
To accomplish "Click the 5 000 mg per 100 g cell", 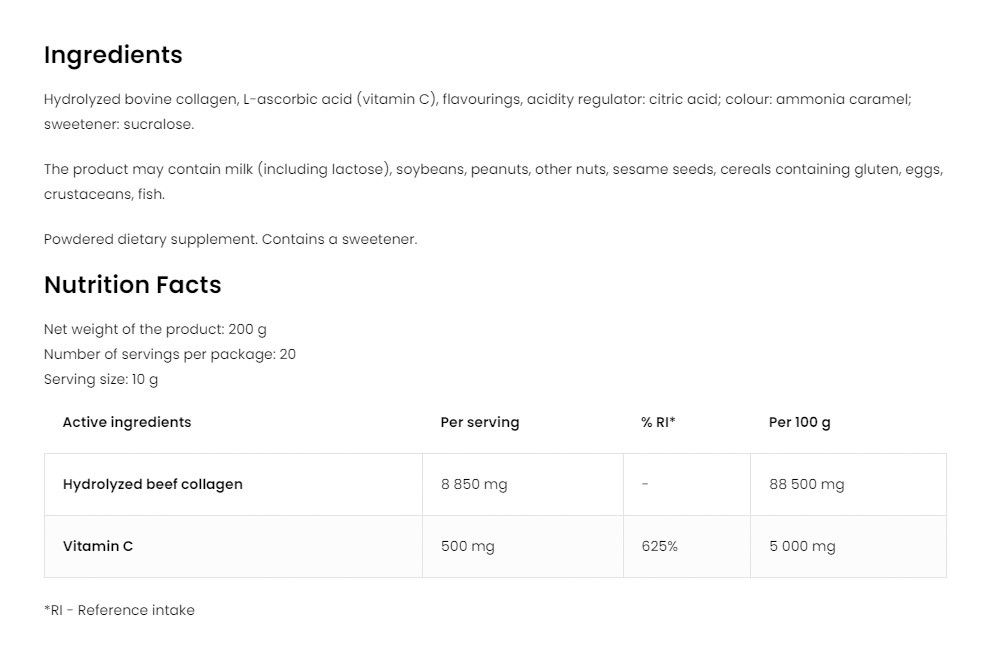I will 802,546.
